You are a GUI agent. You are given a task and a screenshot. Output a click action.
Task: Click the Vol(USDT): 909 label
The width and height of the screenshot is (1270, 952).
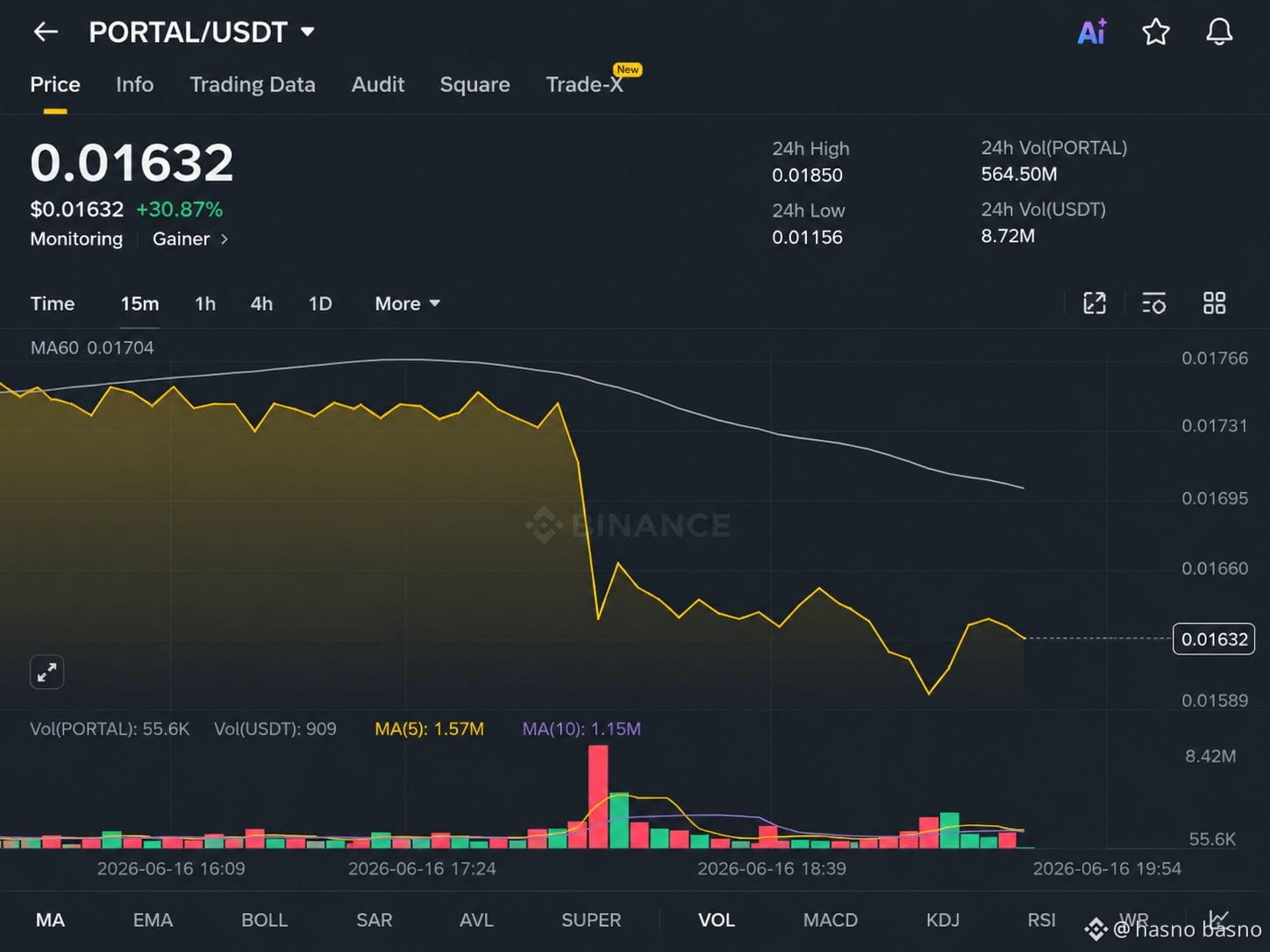[x=275, y=728]
